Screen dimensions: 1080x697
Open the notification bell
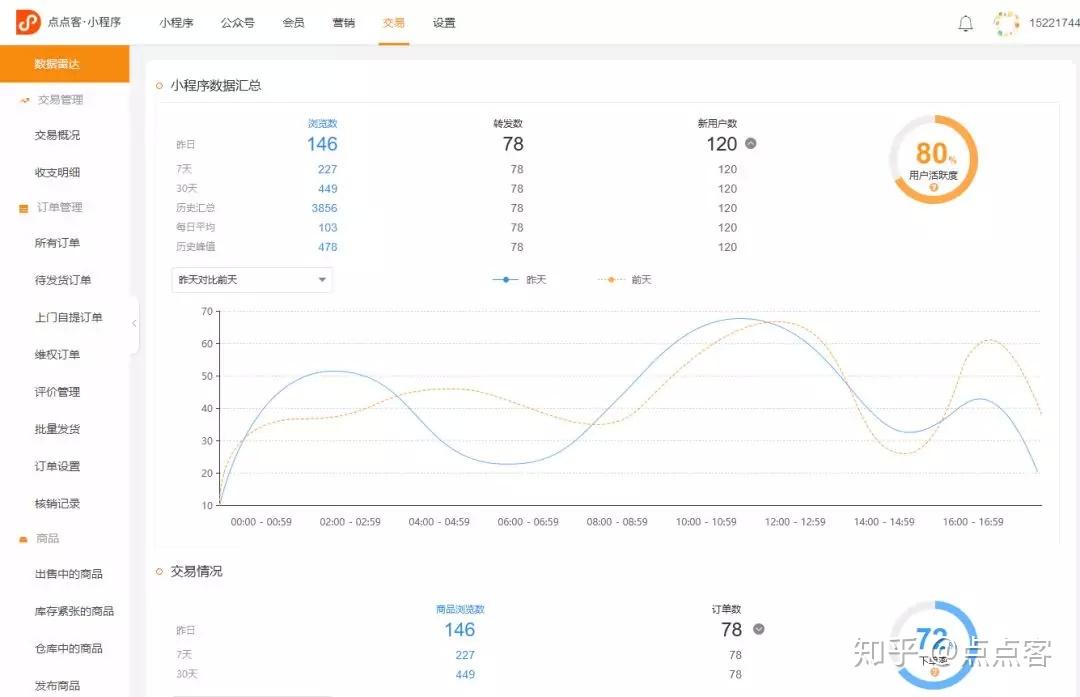[x=966, y=23]
